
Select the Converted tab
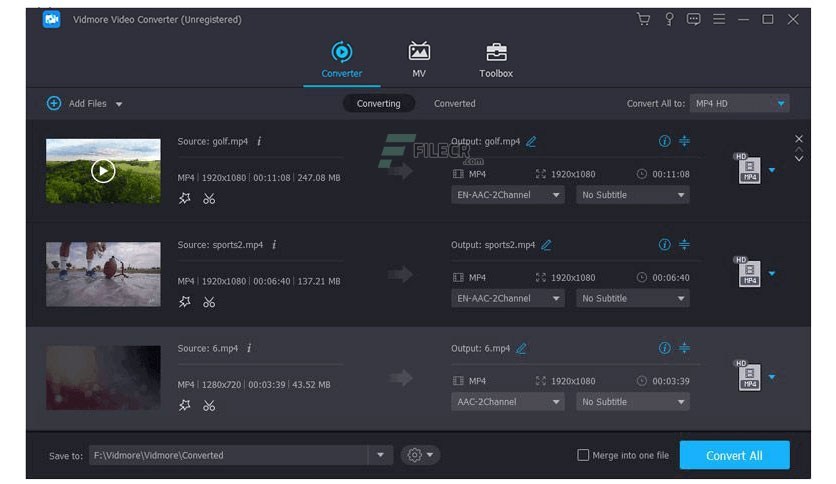pyautogui.click(x=455, y=103)
